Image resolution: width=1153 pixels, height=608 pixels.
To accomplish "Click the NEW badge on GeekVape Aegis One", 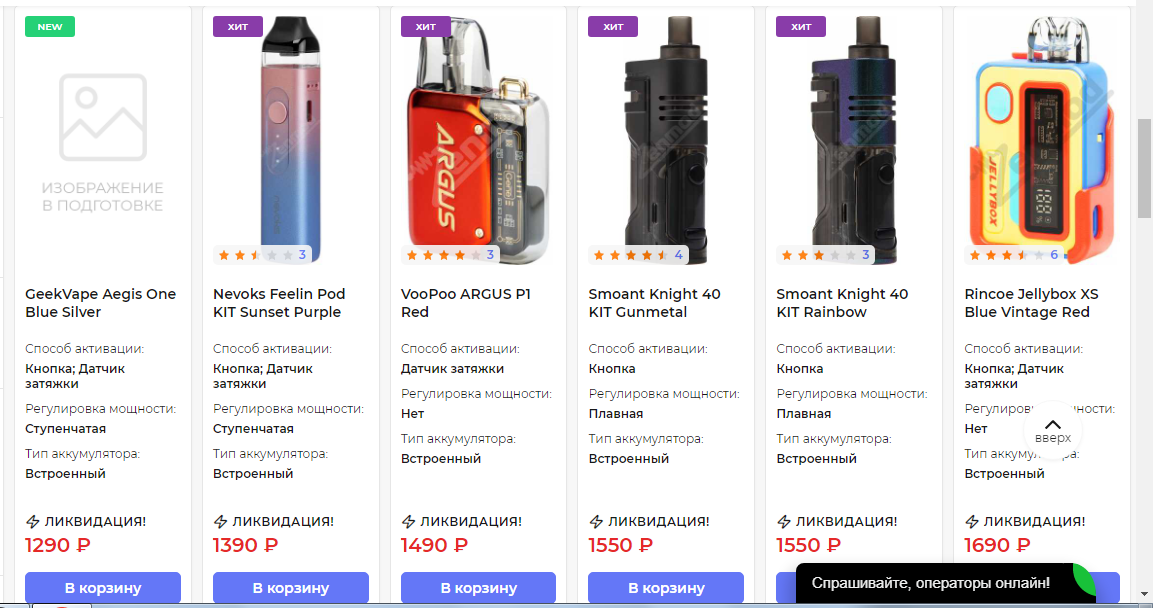I will (x=50, y=27).
